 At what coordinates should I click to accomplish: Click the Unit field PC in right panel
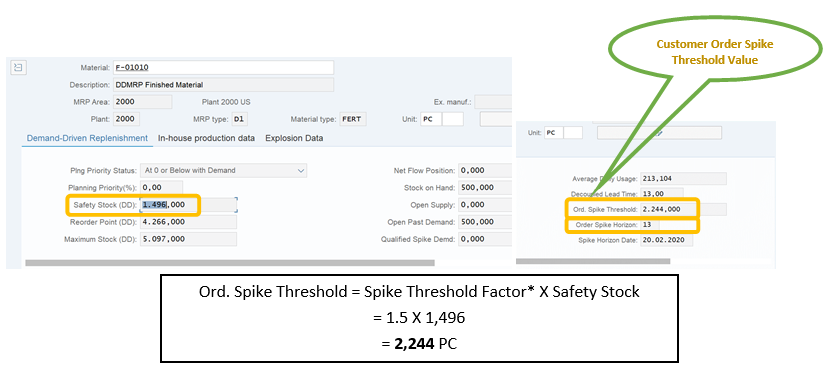554,133
